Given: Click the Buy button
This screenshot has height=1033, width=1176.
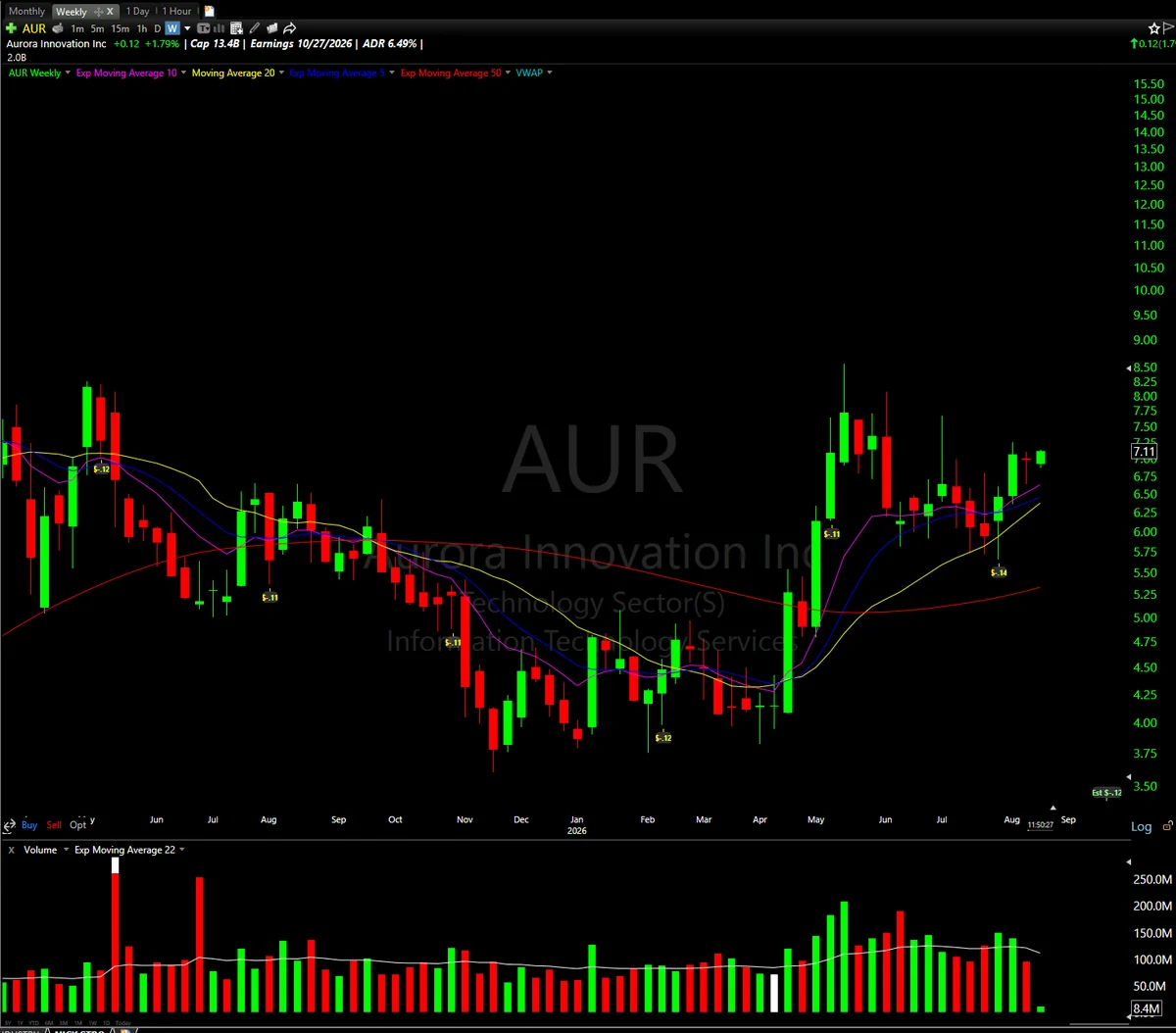Looking at the screenshot, I should [29, 825].
